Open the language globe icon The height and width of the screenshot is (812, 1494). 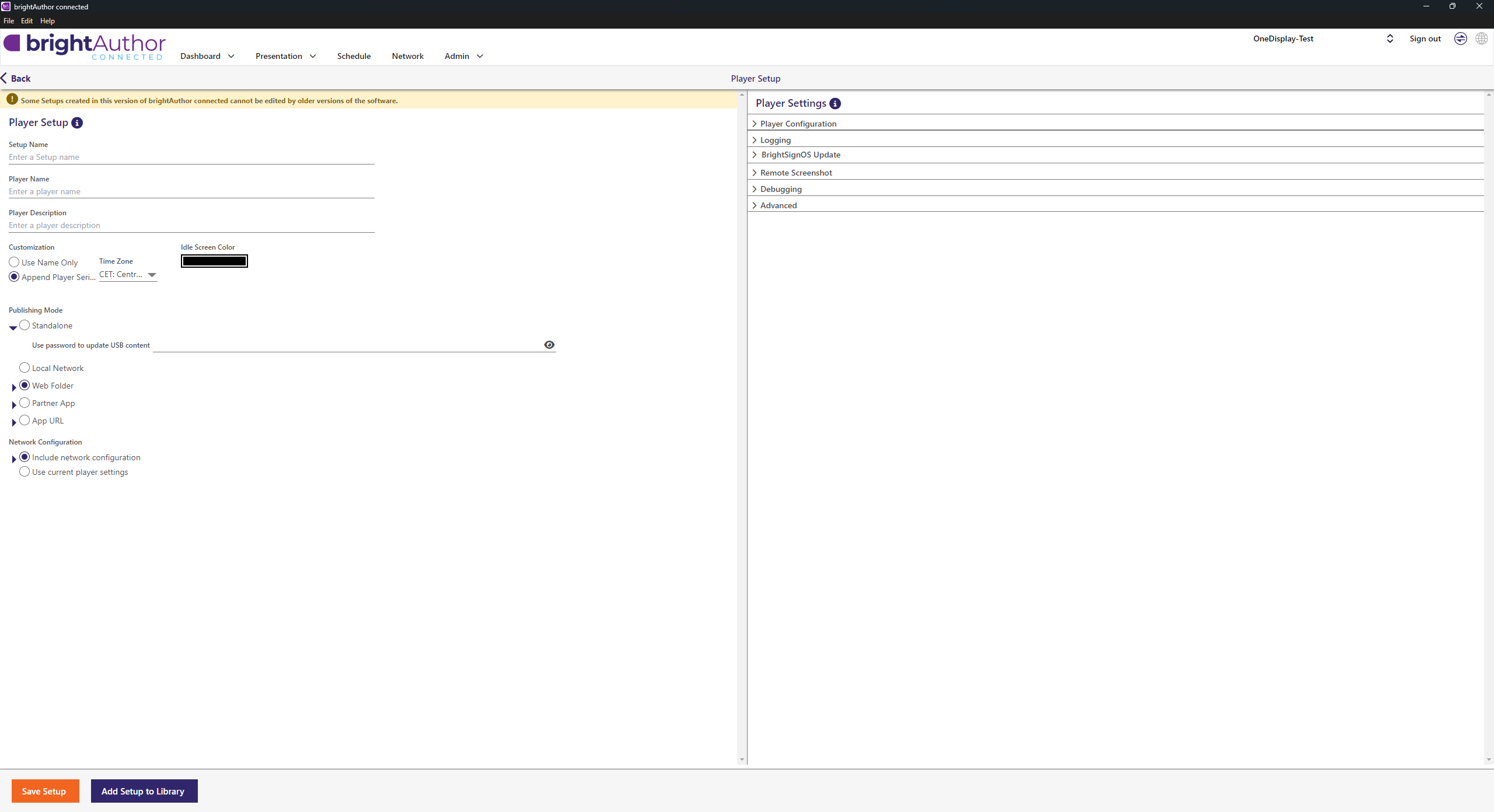coord(1481,38)
